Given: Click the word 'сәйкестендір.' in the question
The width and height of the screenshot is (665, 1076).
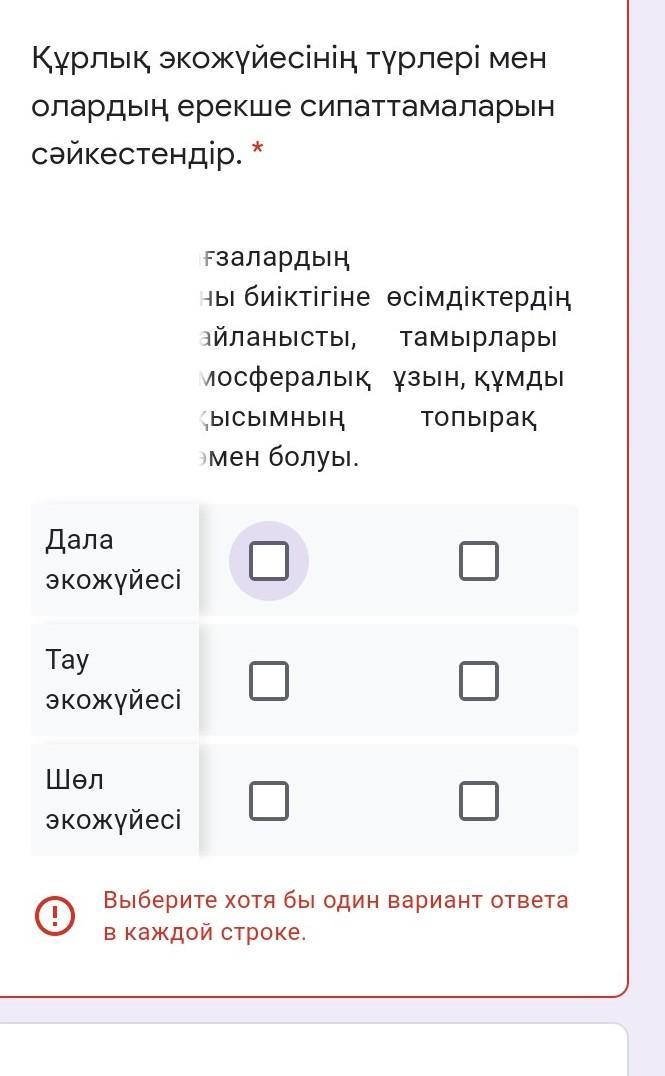Looking at the screenshot, I should [137, 155].
